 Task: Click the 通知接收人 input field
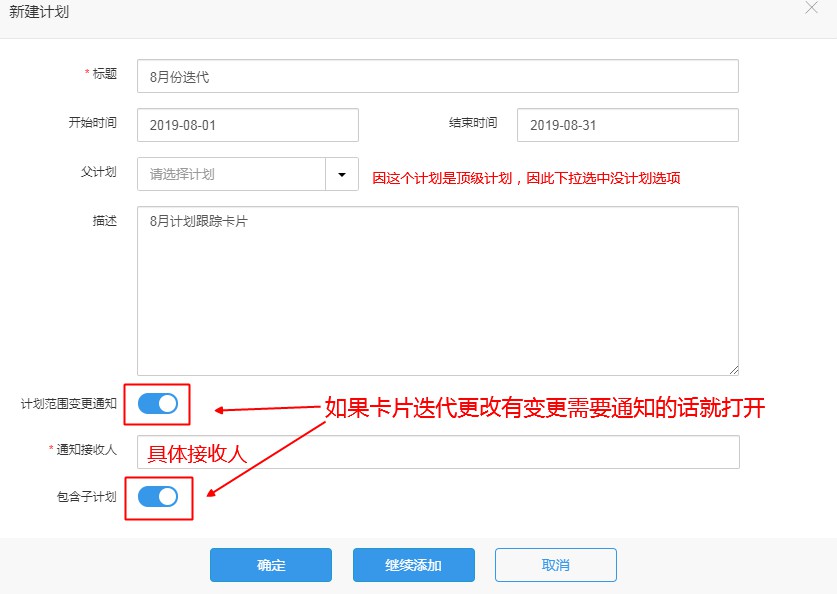pyautogui.click(x=438, y=452)
